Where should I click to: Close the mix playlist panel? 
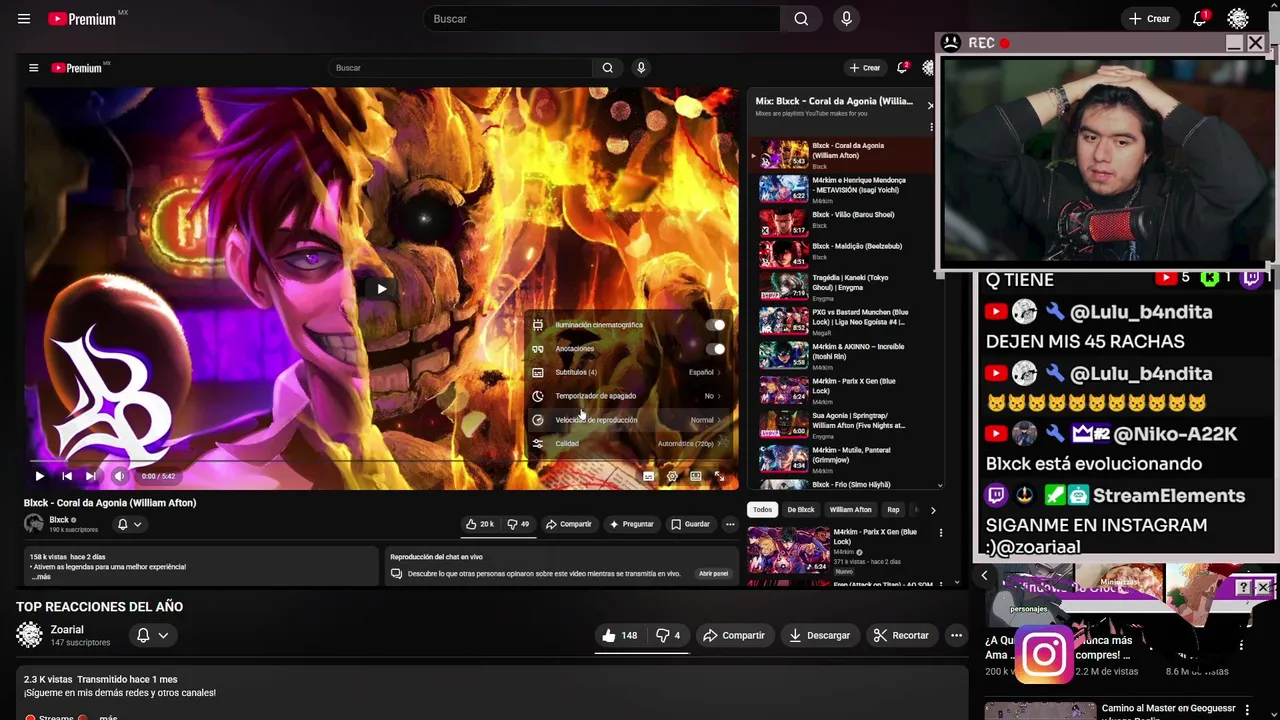pyautogui.click(x=930, y=105)
